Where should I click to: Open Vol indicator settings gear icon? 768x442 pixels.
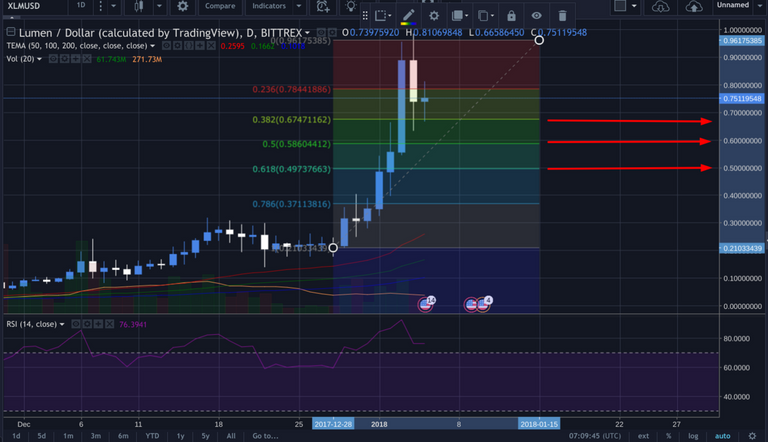64,59
